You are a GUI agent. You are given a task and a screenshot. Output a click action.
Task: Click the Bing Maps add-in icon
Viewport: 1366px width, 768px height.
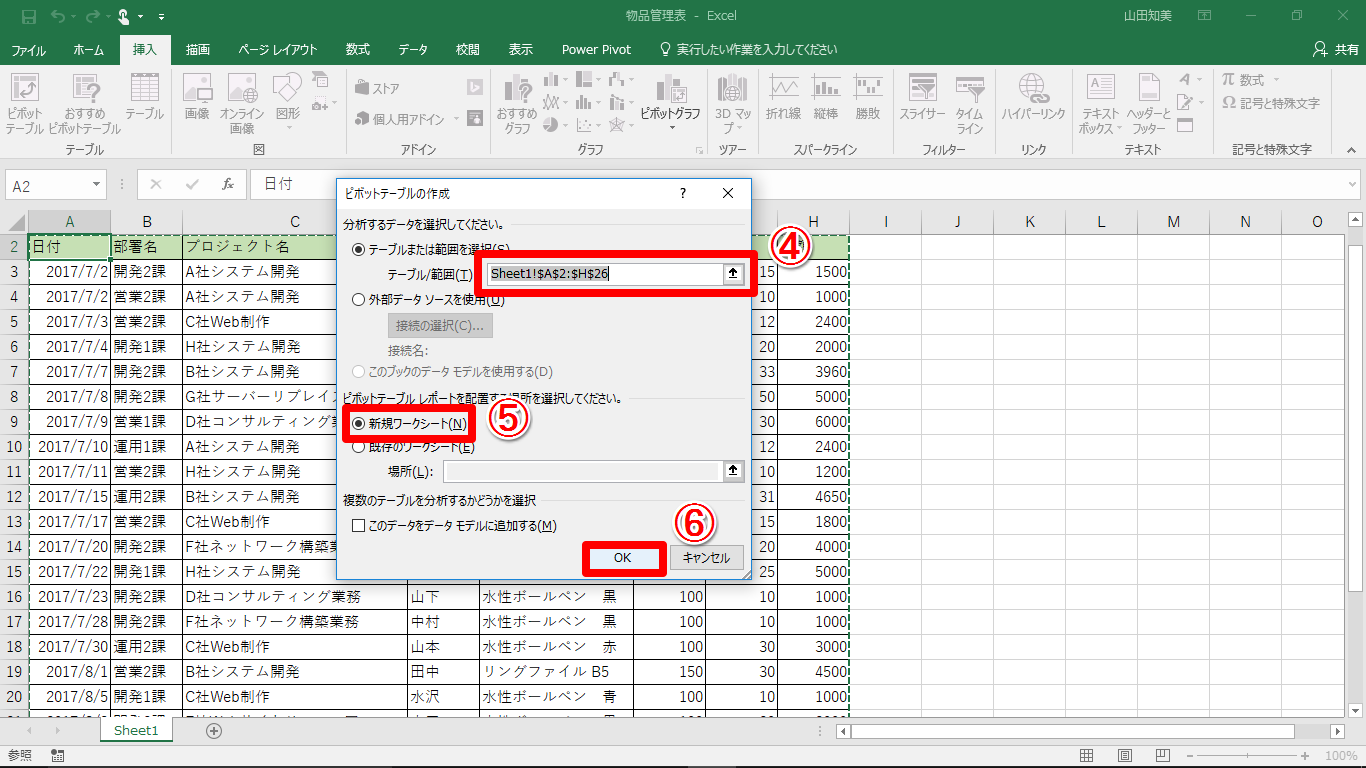coord(476,88)
